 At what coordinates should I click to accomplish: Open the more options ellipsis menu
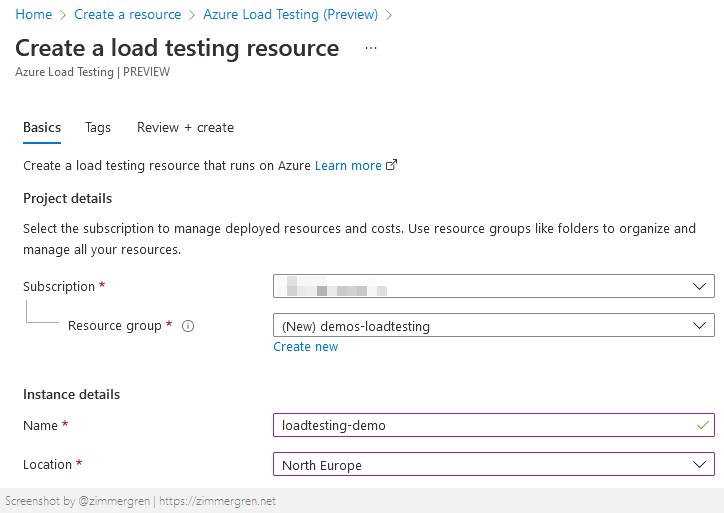tap(371, 49)
